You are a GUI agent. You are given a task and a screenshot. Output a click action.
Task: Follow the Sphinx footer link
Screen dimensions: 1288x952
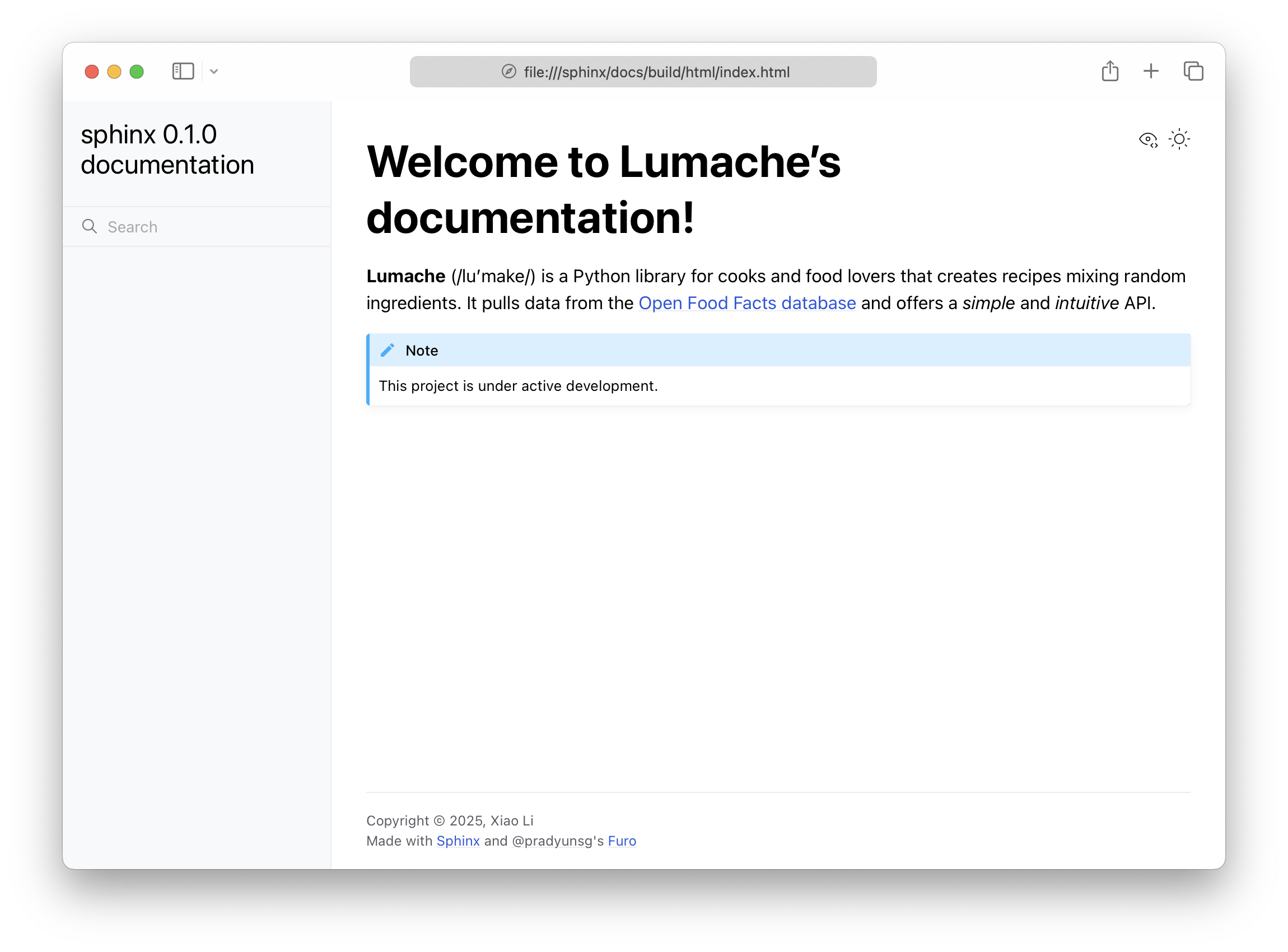458,841
